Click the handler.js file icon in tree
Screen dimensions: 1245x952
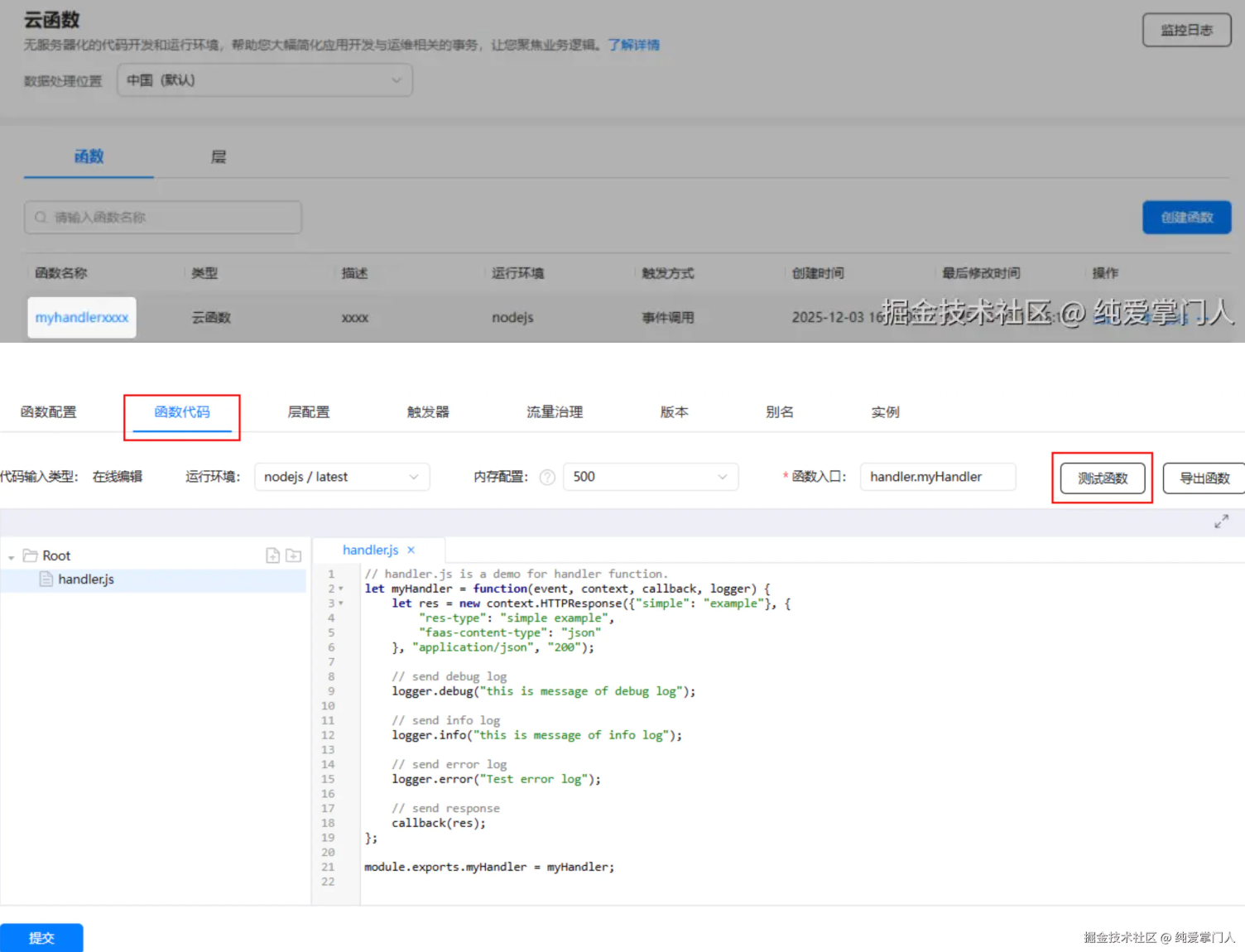point(46,579)
